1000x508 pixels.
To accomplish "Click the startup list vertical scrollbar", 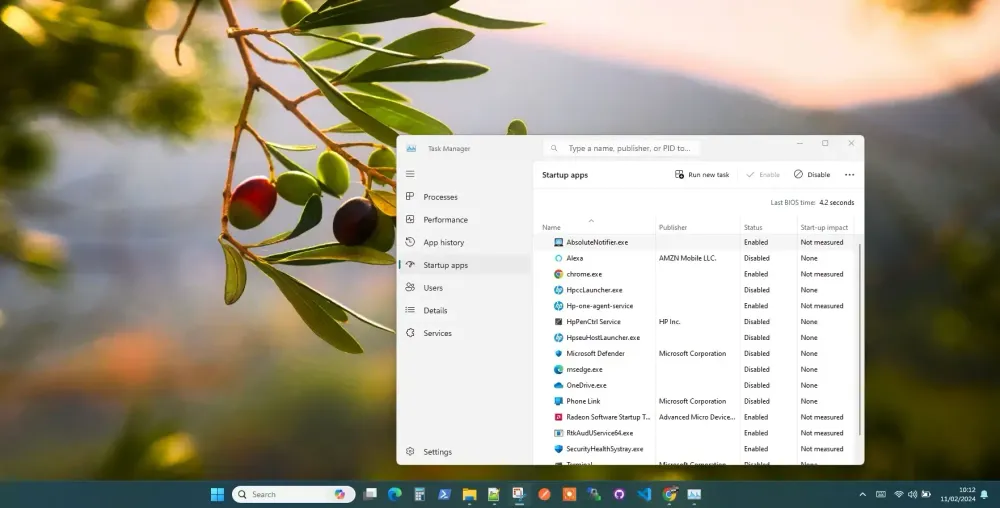I will point(860,338).
